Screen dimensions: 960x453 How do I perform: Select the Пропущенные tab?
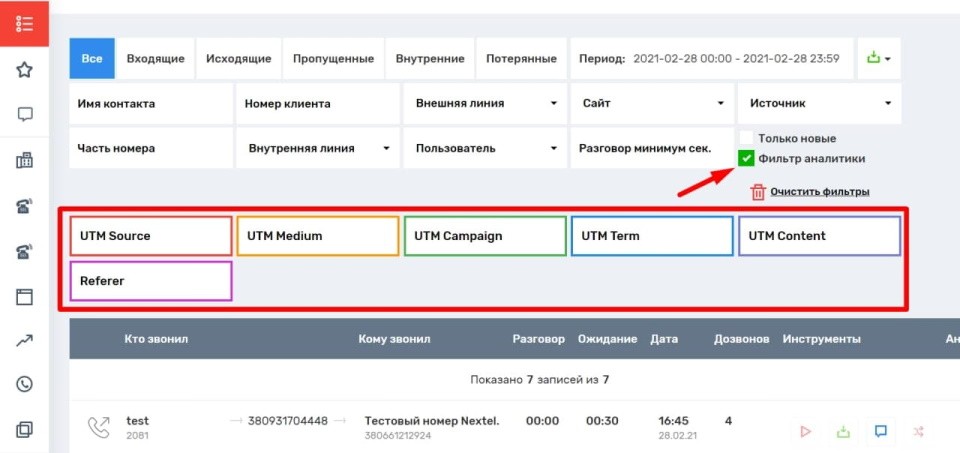coord(333,59)
